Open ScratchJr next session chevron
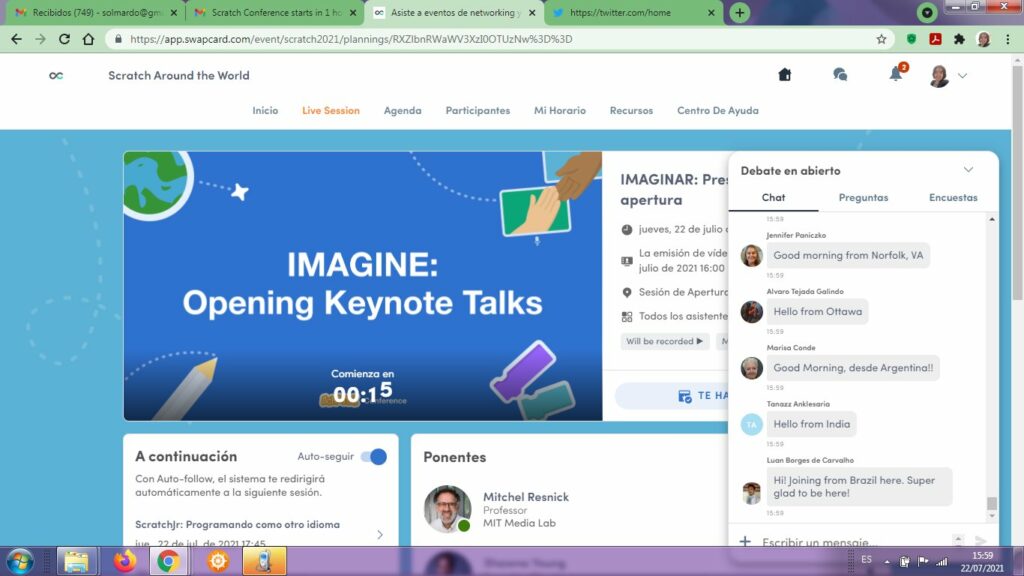 coord(380,534)
